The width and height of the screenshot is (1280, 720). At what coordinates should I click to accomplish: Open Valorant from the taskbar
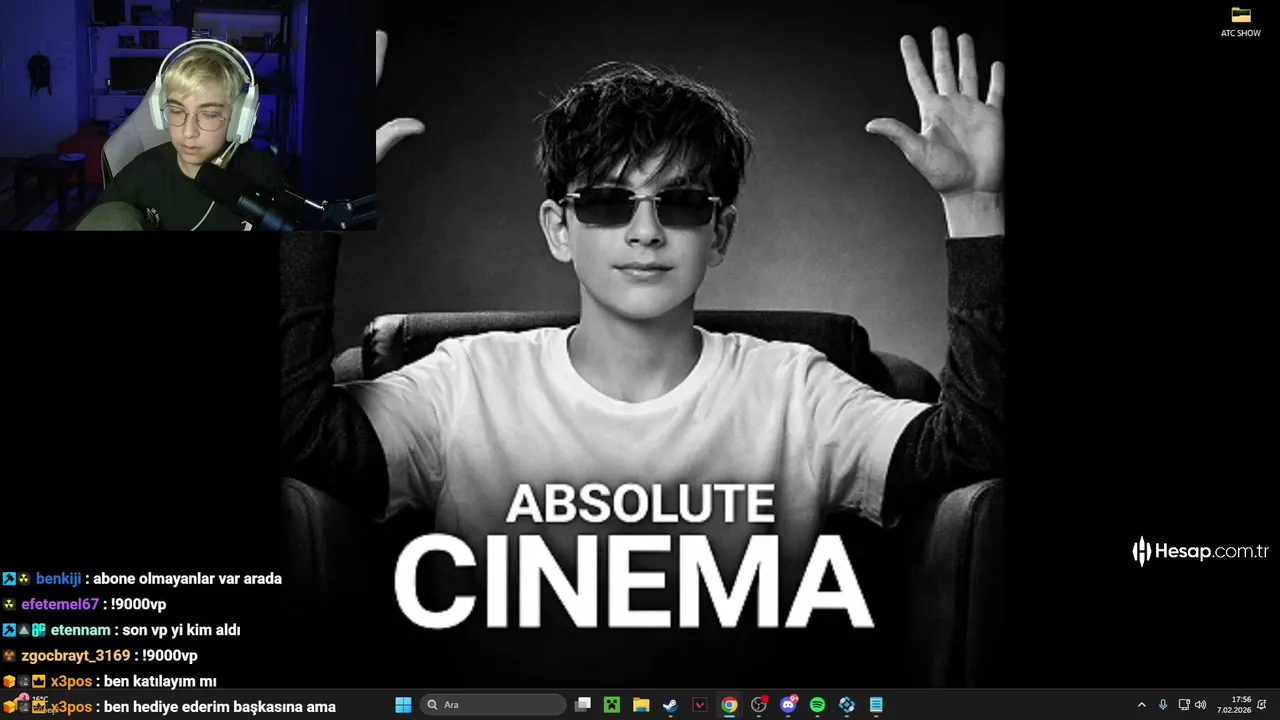(700, 705)
